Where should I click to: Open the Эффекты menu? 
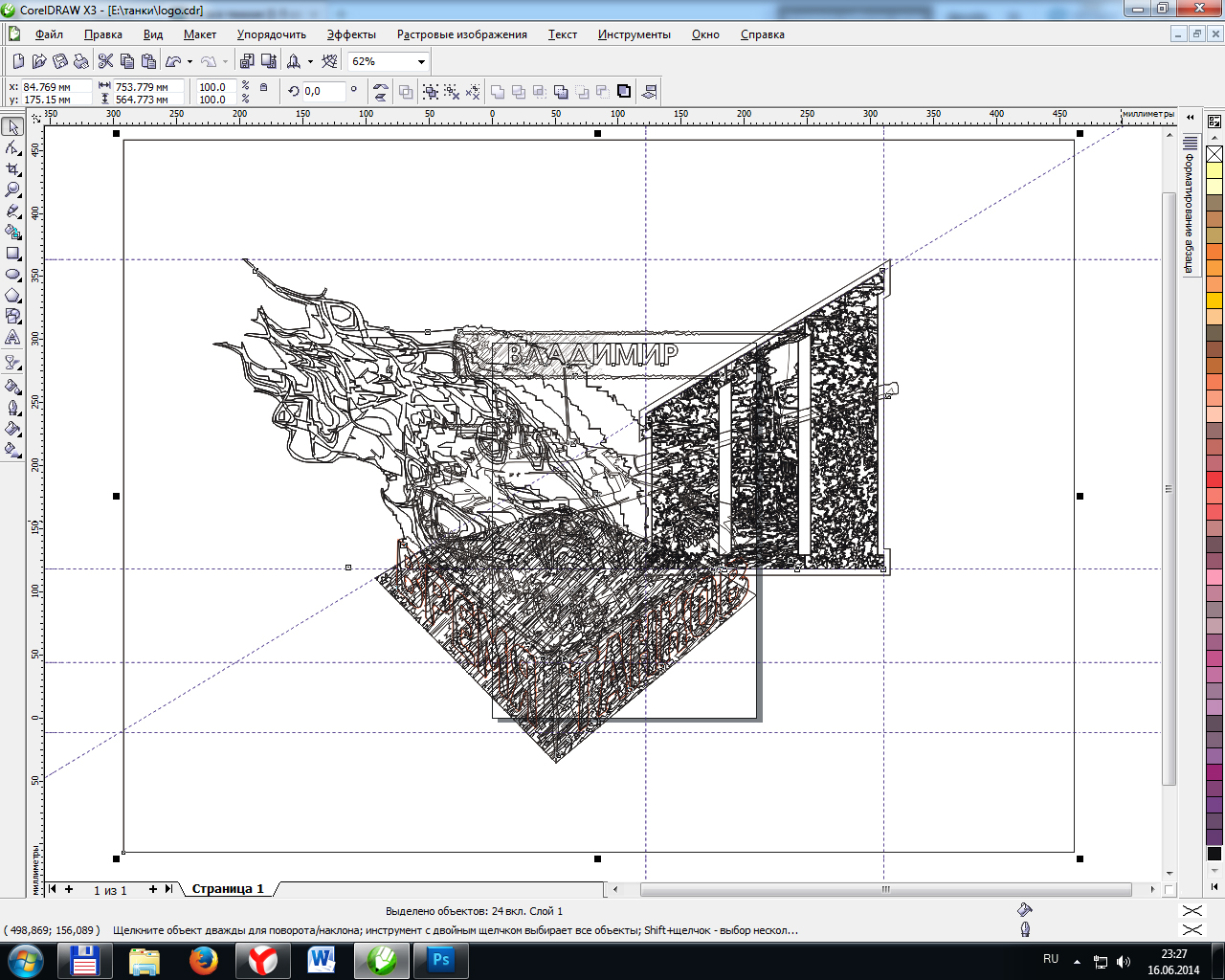351,34
